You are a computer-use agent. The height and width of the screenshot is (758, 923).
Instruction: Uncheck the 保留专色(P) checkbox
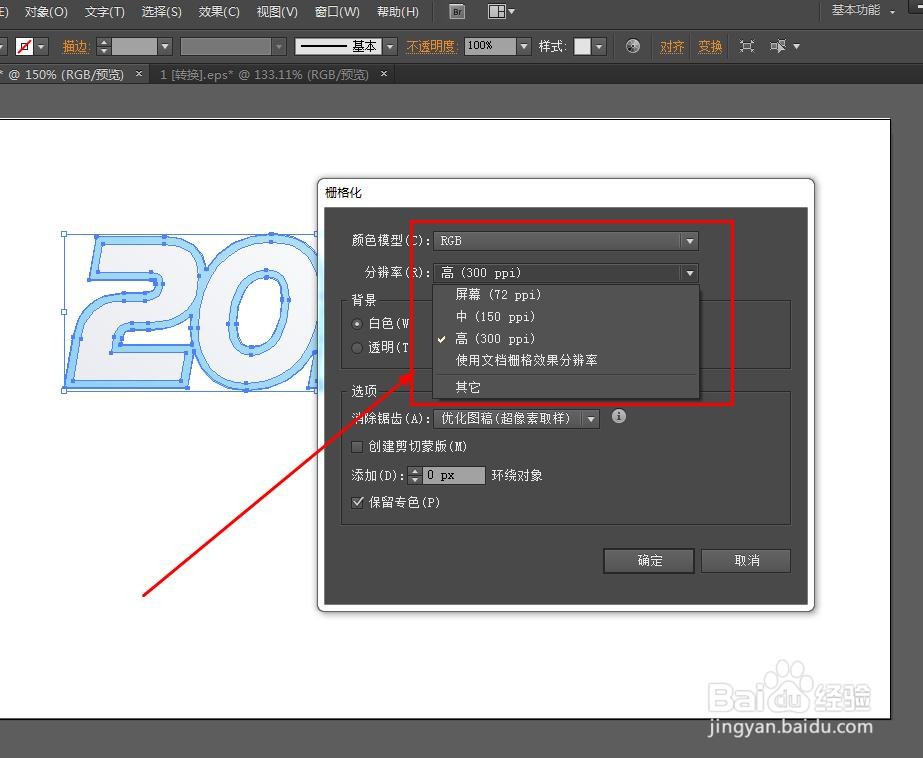[x=358, y=502]
